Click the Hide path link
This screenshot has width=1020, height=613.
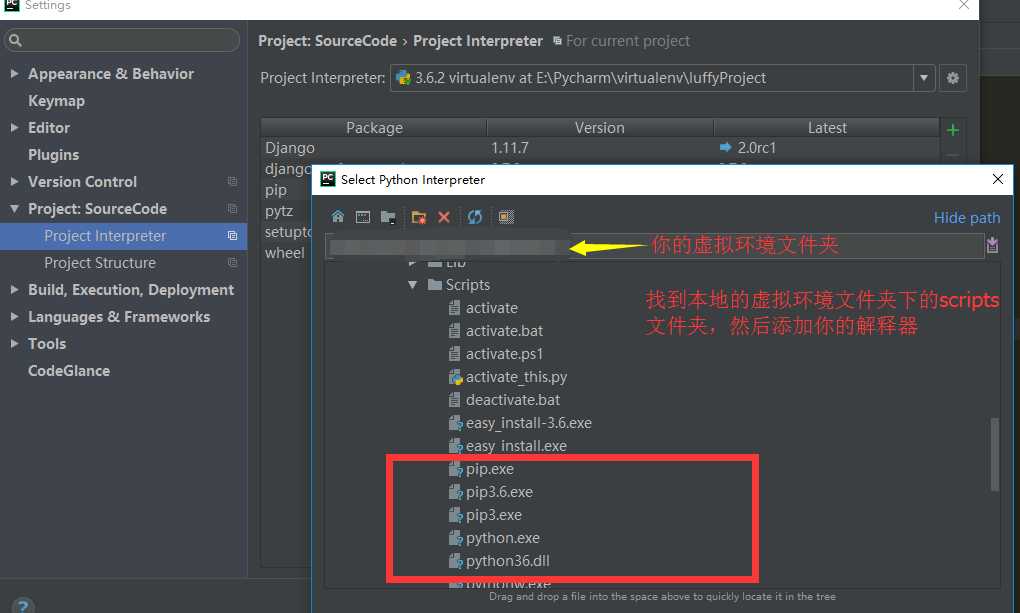(x=967, y=217)
